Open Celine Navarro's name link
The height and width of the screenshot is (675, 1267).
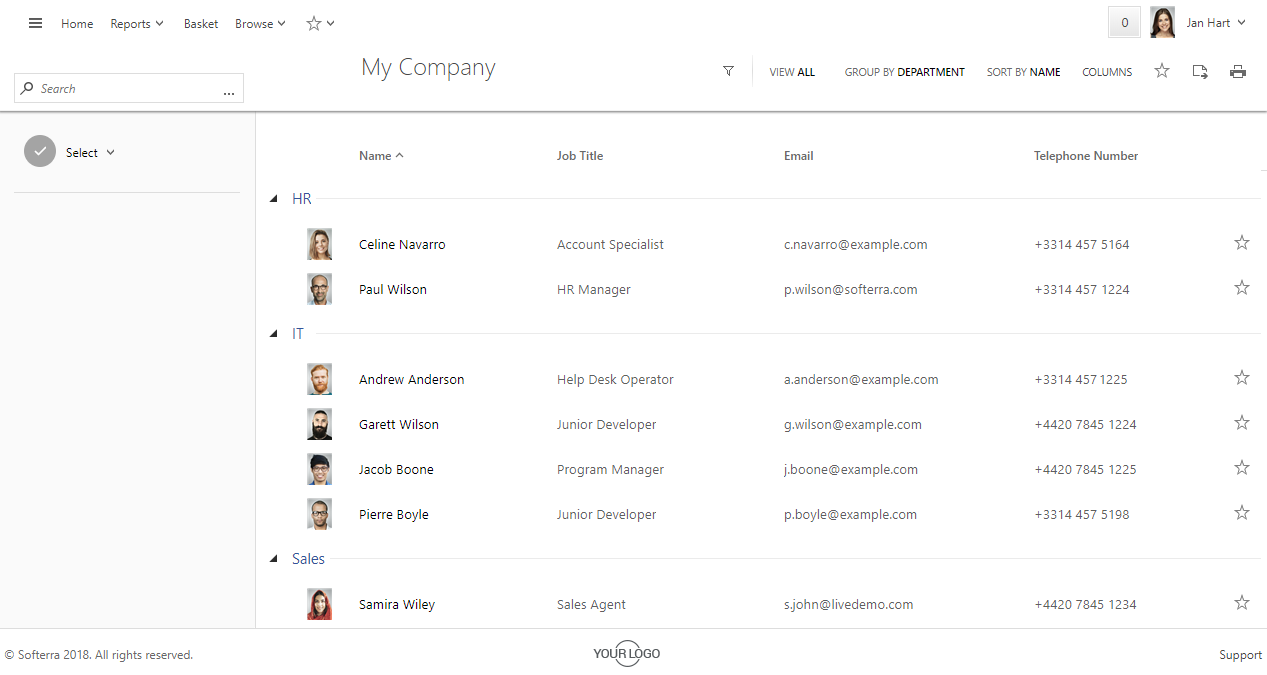(x=402, y=245)
